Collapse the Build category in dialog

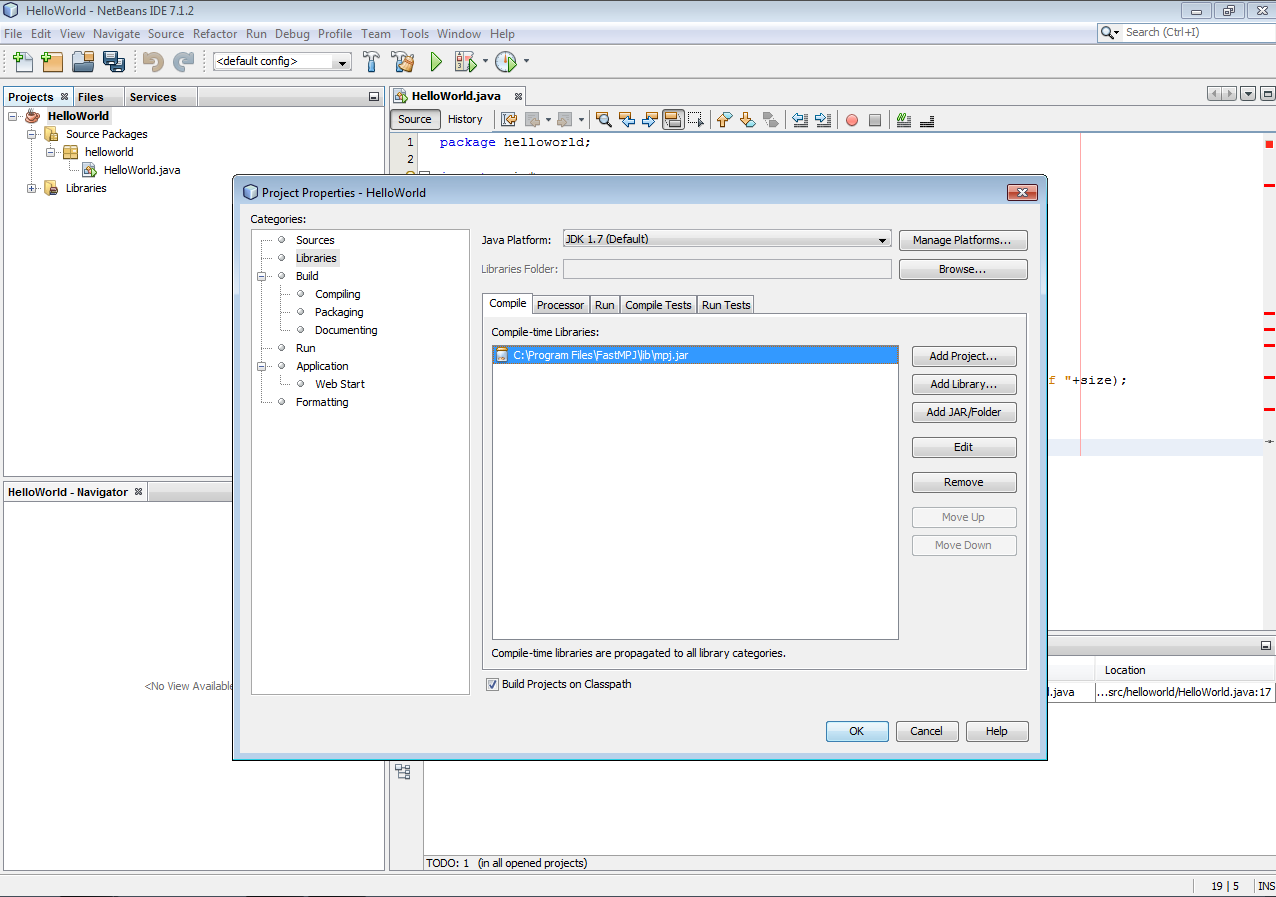click(263, 276)
